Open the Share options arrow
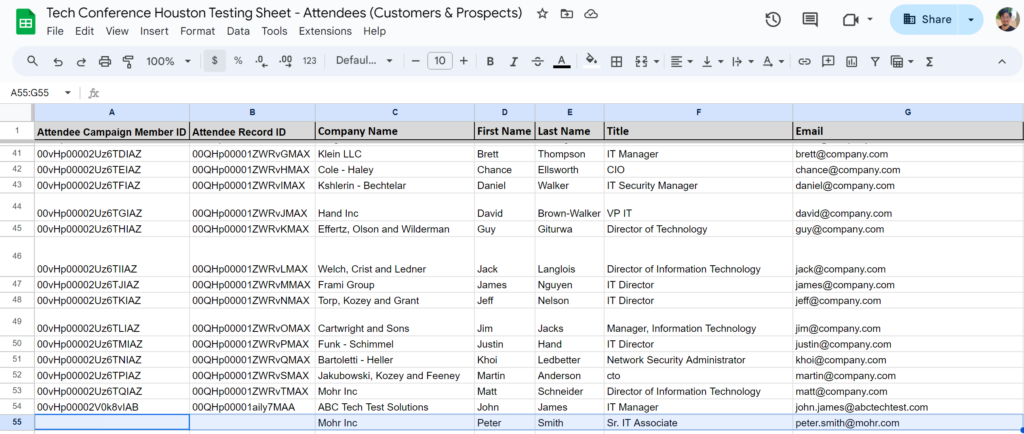1024x434 pixels. (x=971, y=20)
